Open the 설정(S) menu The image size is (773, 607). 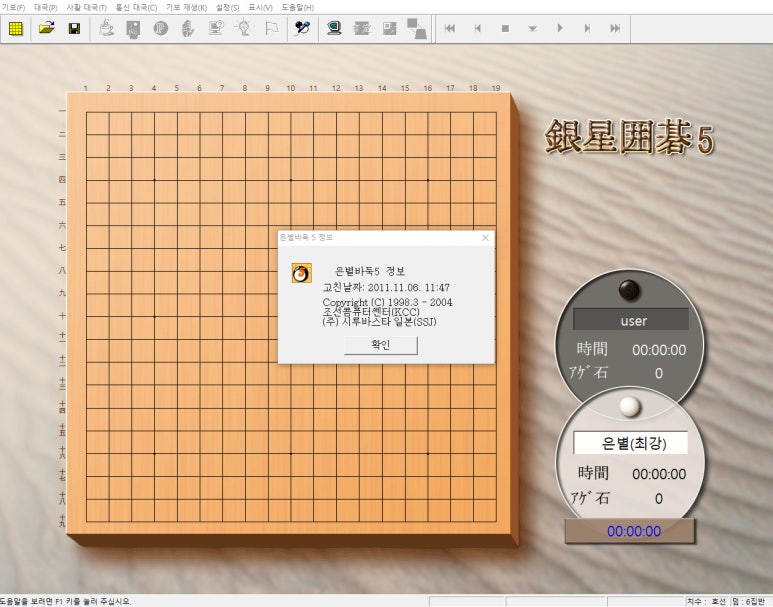click(x=227, y=7)
